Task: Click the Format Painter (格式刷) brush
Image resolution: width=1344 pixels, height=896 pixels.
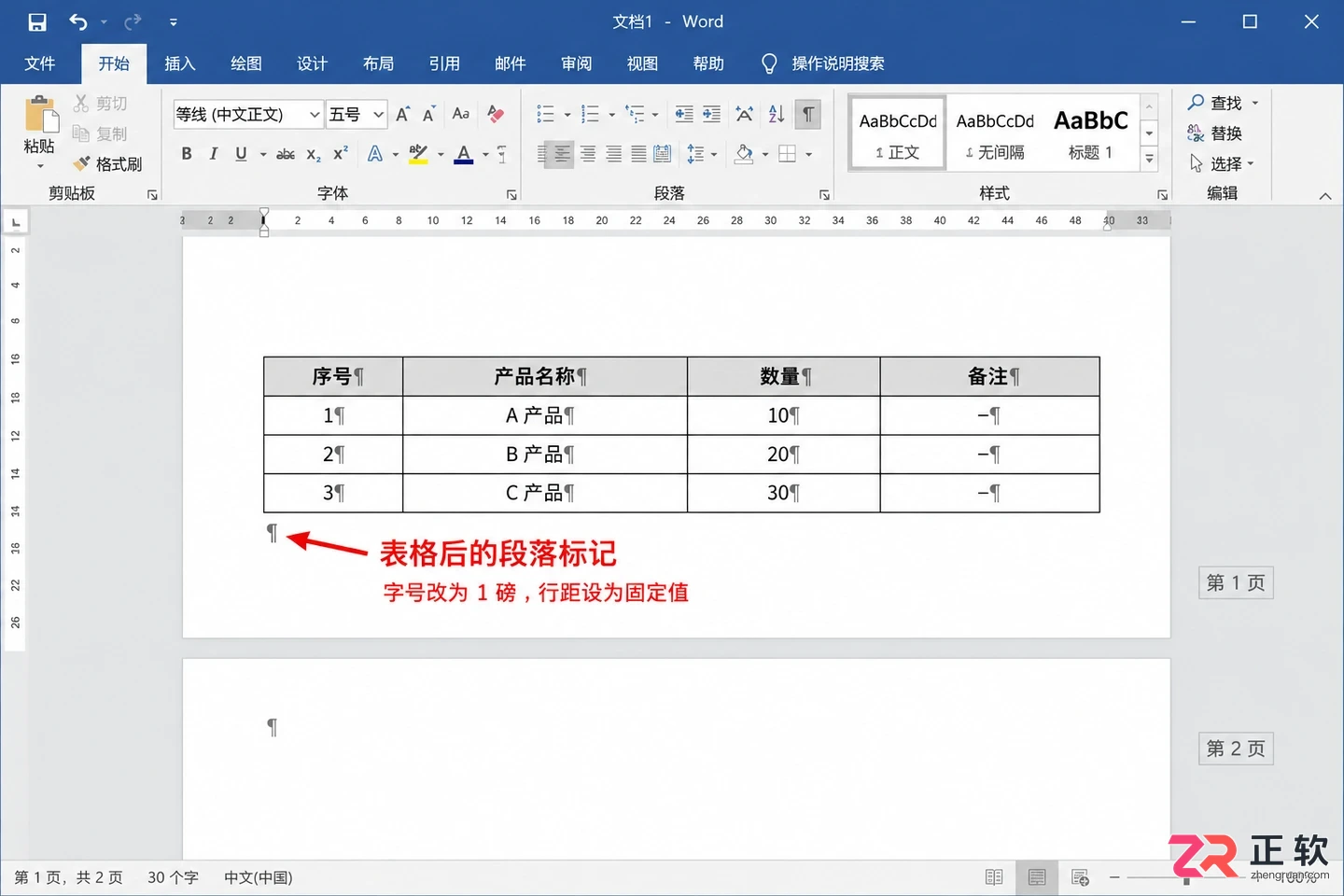Action: tap(108, 163)
